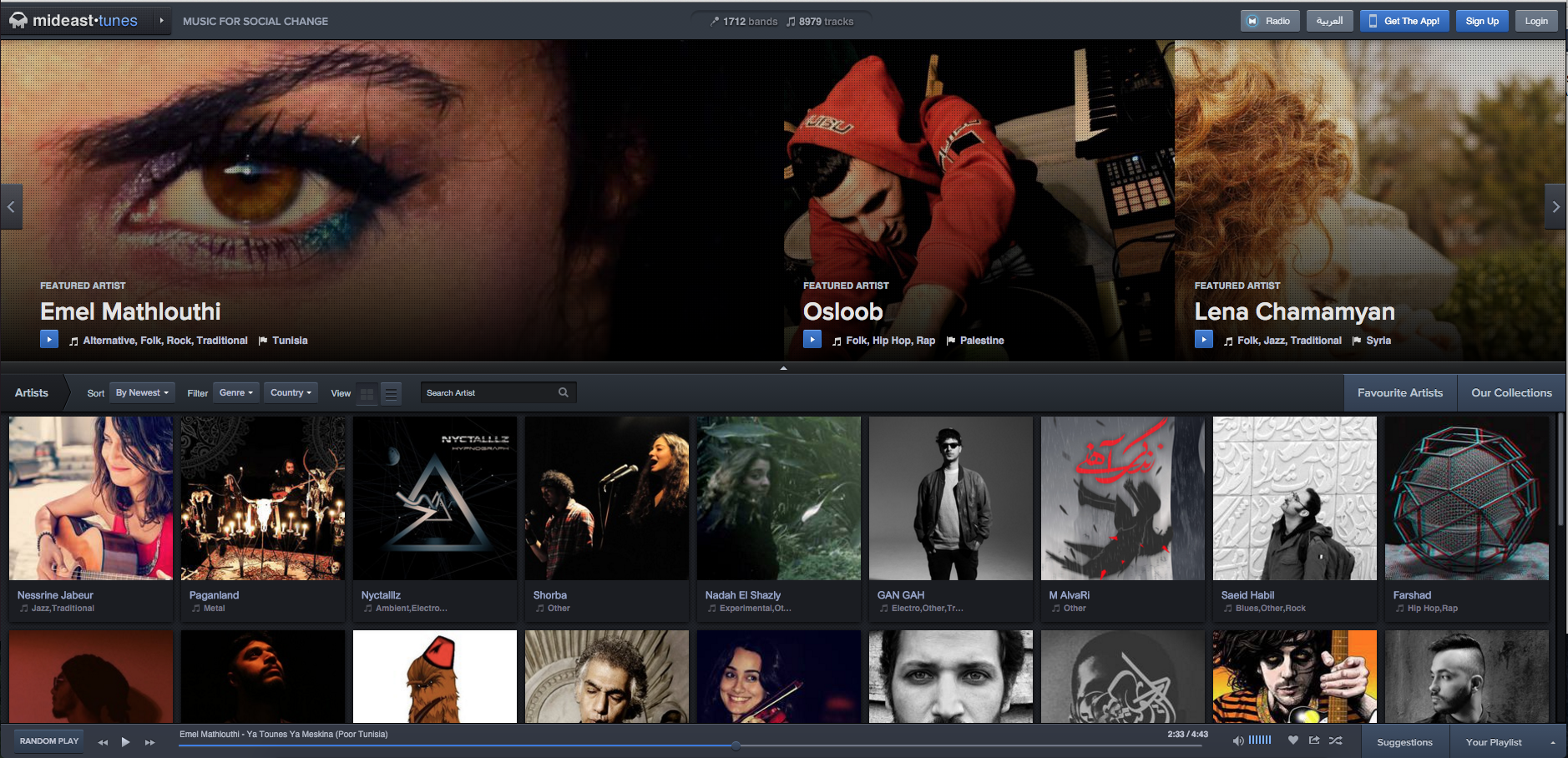
Task: Switch site language to Arabic
Action: [1330, 21]
